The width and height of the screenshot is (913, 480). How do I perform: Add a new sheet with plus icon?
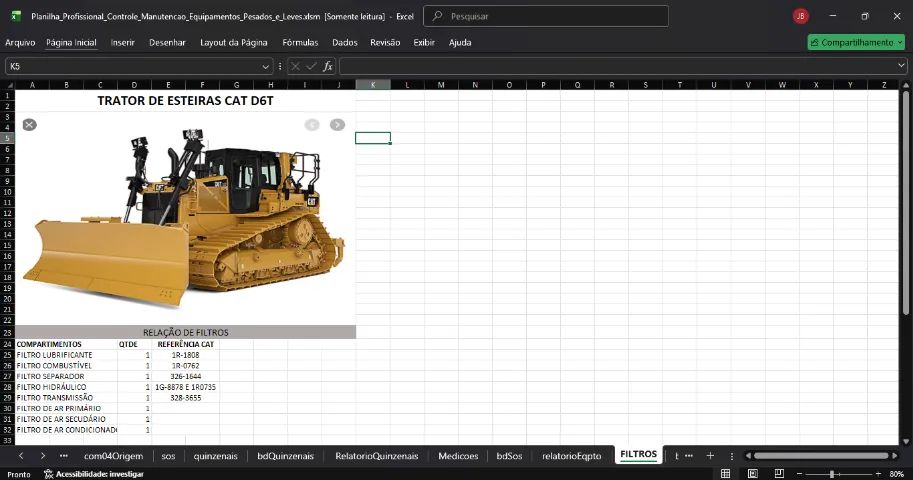tap(710, 455)
